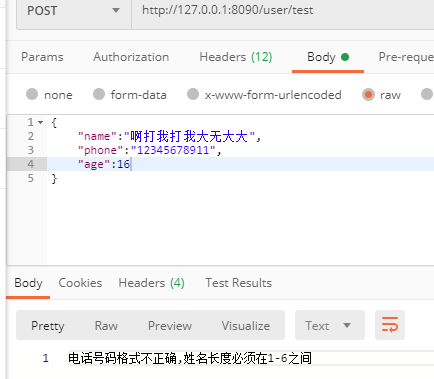434x379 pixels.
Task: Switch to the Params tab
Action: click(42, 57)
